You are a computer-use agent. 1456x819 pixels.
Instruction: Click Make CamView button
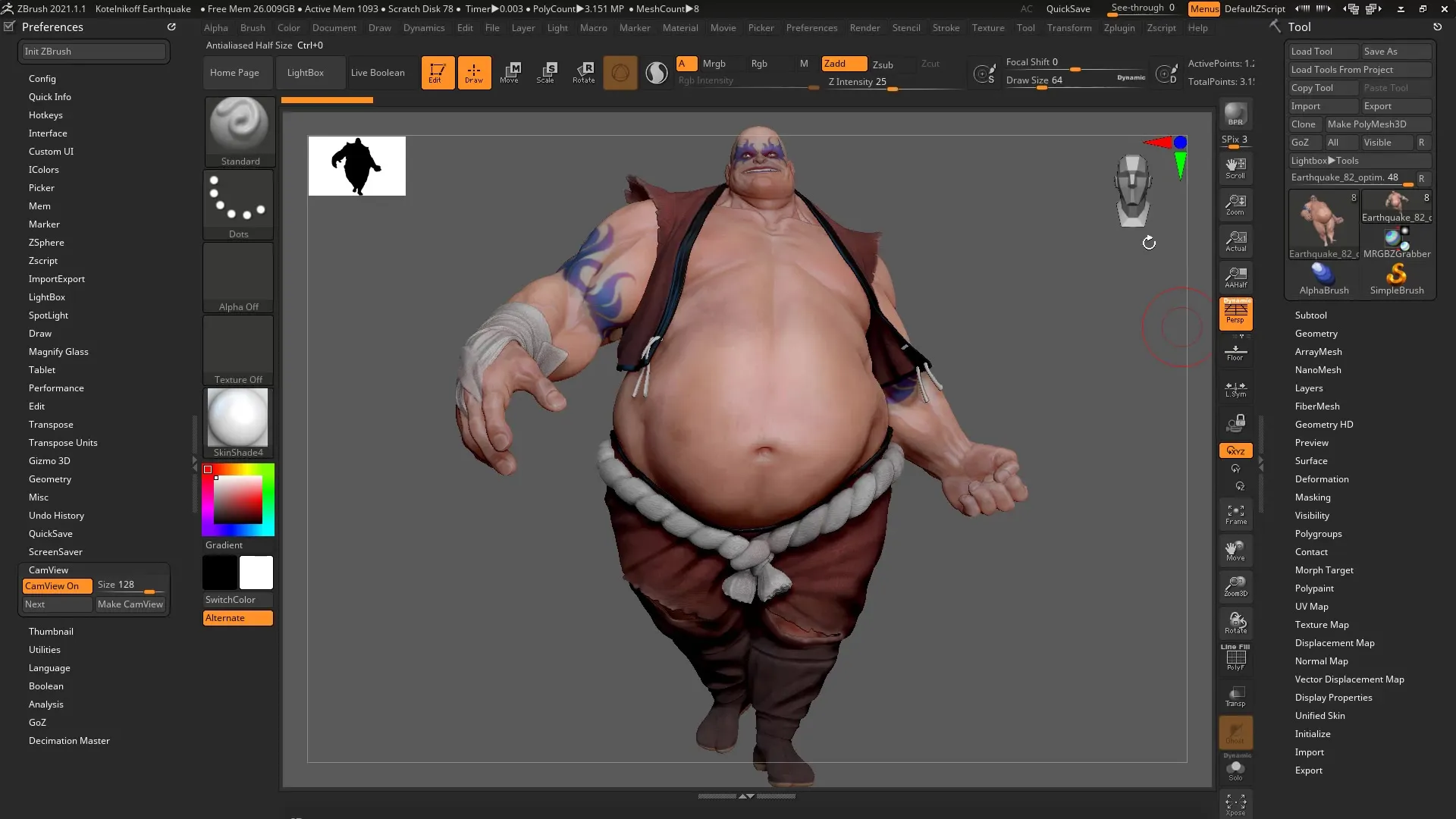130,604
